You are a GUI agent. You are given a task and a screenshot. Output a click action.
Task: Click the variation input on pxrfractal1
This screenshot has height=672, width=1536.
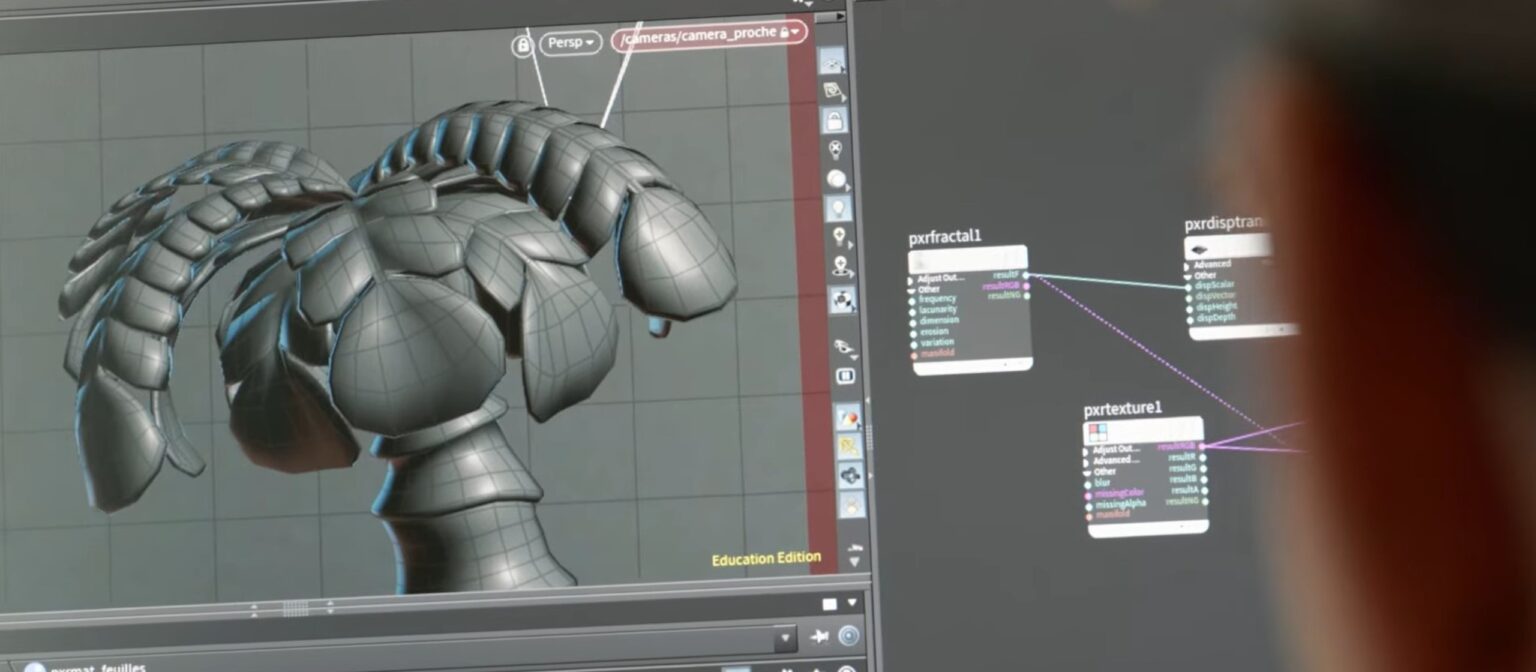913,343
